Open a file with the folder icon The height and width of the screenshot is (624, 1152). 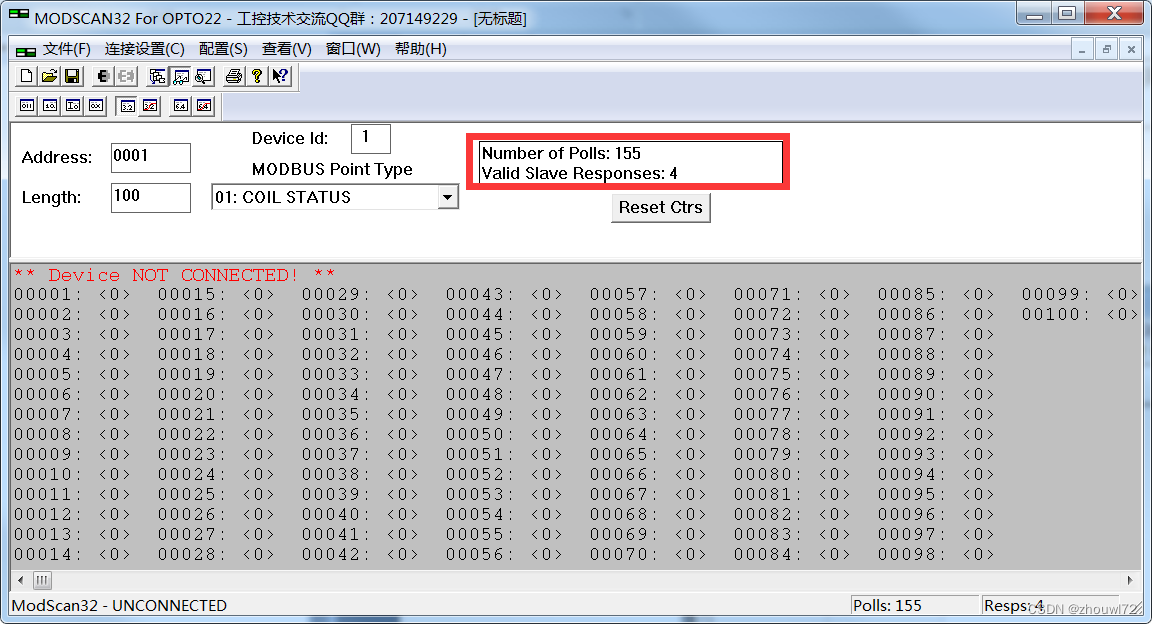(x=49, y=76)
